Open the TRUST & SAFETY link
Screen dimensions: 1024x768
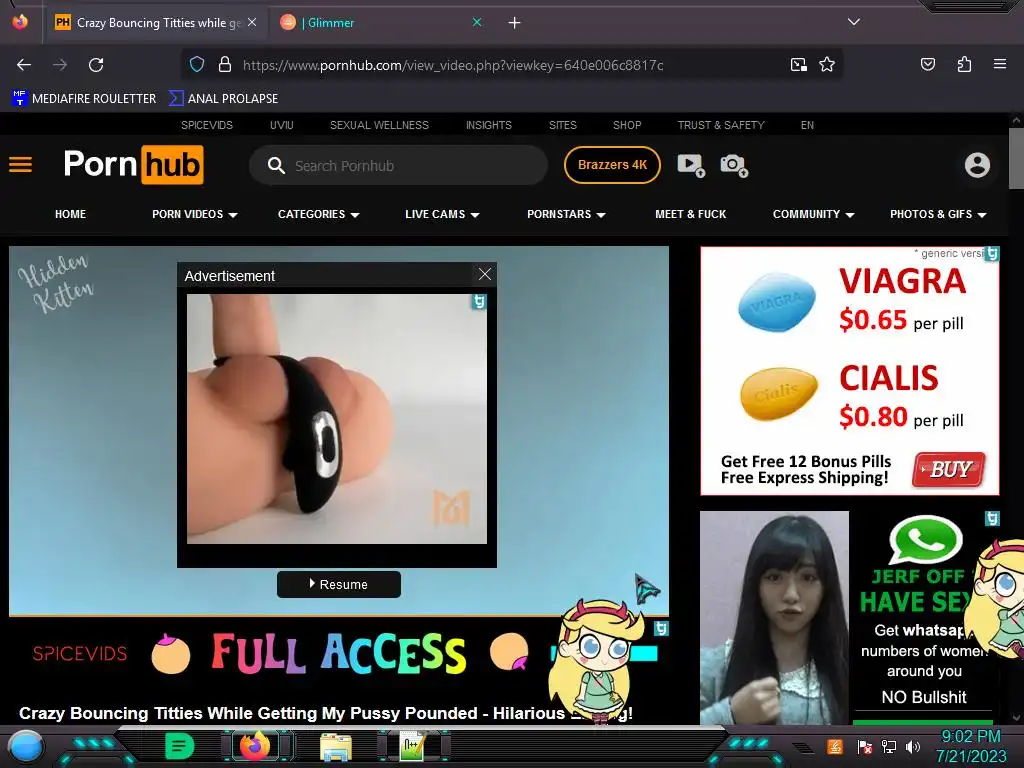pyautogui.click(x=720, y=125)
